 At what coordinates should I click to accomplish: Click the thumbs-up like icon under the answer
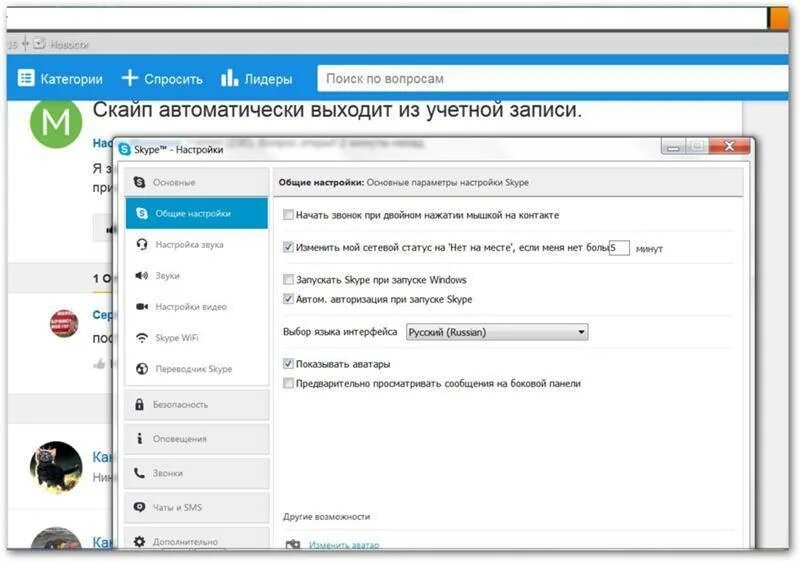[x=99, y=364]
